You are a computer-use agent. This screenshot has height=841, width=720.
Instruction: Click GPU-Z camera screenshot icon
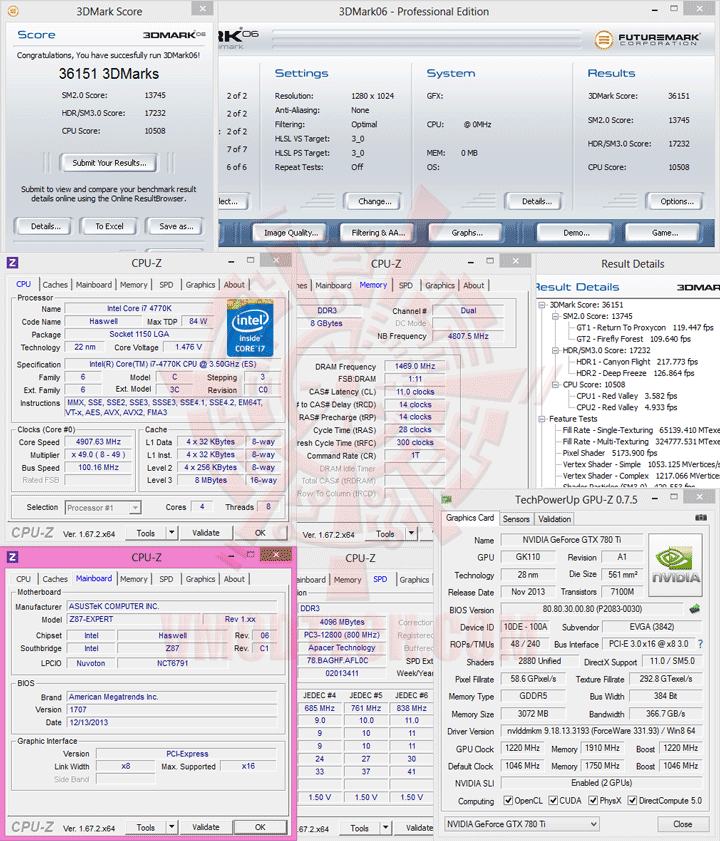click(x=701, y=518)
